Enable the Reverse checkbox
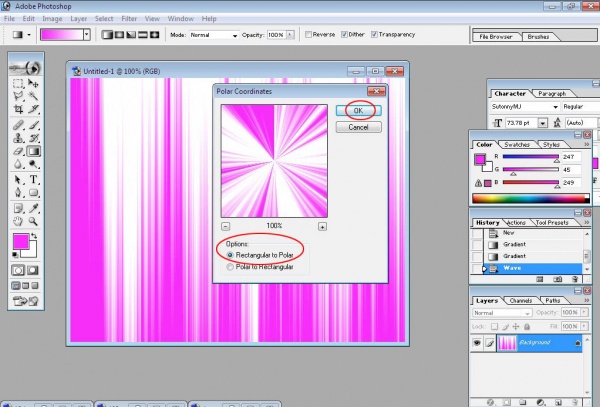Image resolution: width=600 pixels, height=407 pixels. pos(308,34)
